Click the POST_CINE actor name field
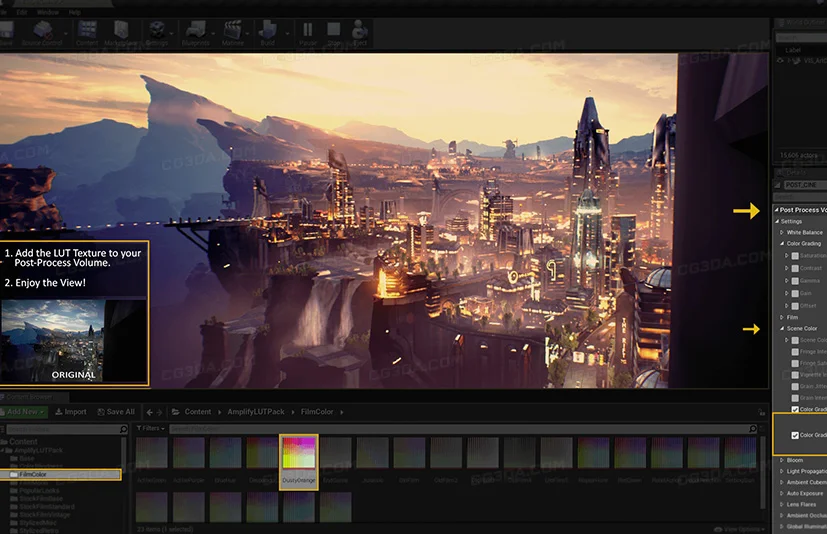 tap(806, 185)
